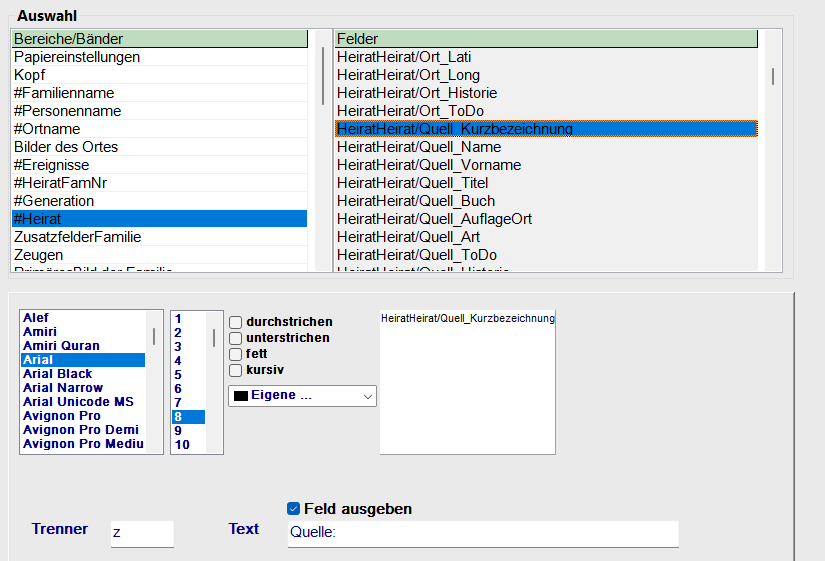Select Papiereinstellungen in Bereiche list
This screenshot has width=825, height=561.
[x=77, y=57]
